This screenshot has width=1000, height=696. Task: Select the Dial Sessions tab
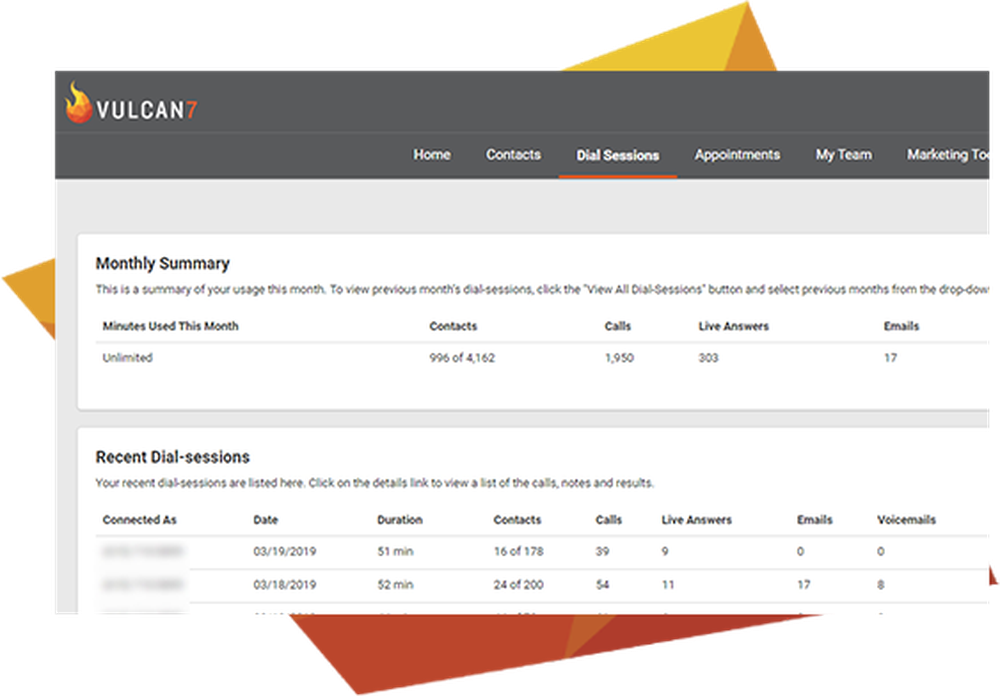[x=617, y=156]
